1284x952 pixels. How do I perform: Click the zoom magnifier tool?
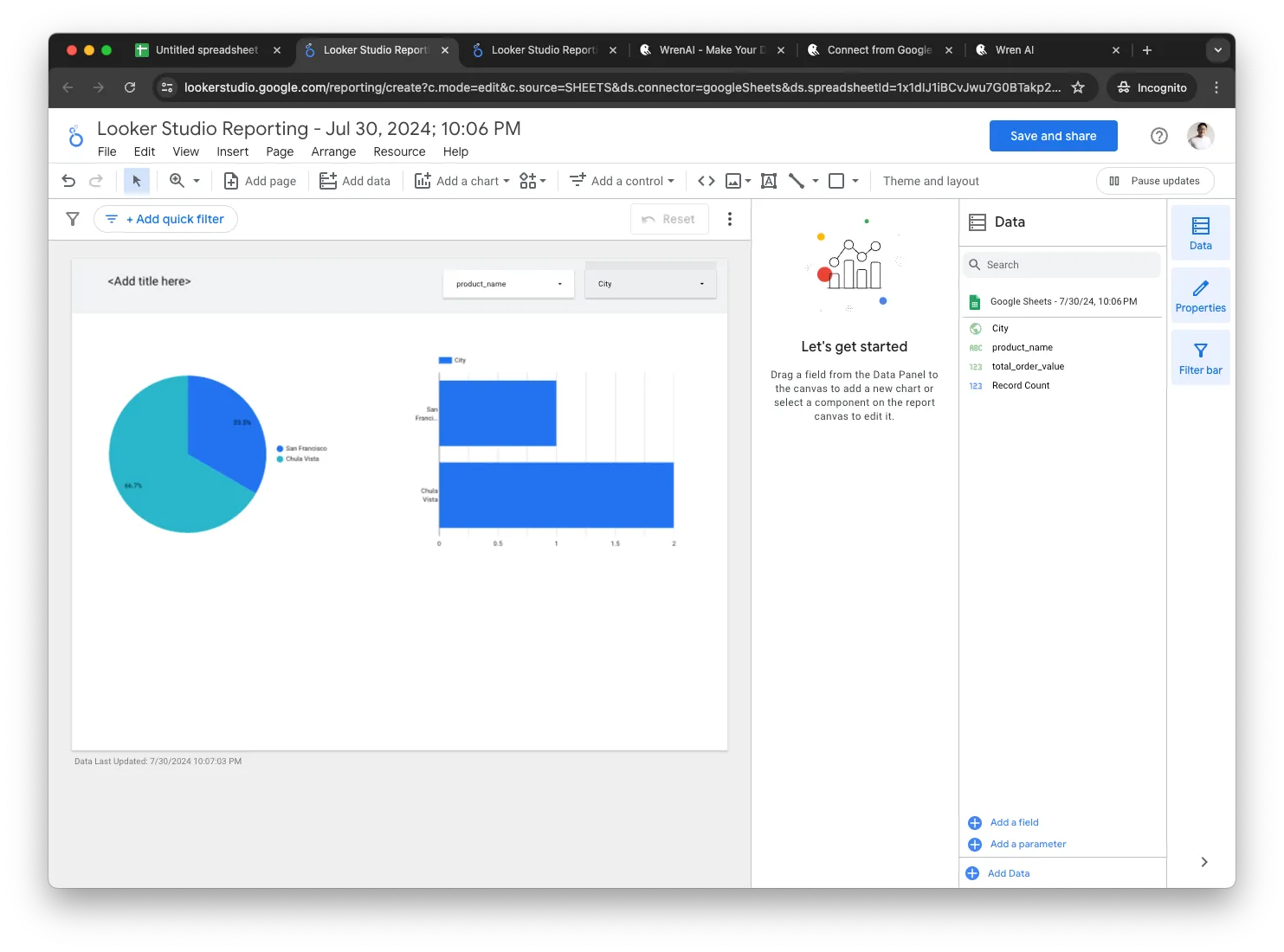click(177, 181)
